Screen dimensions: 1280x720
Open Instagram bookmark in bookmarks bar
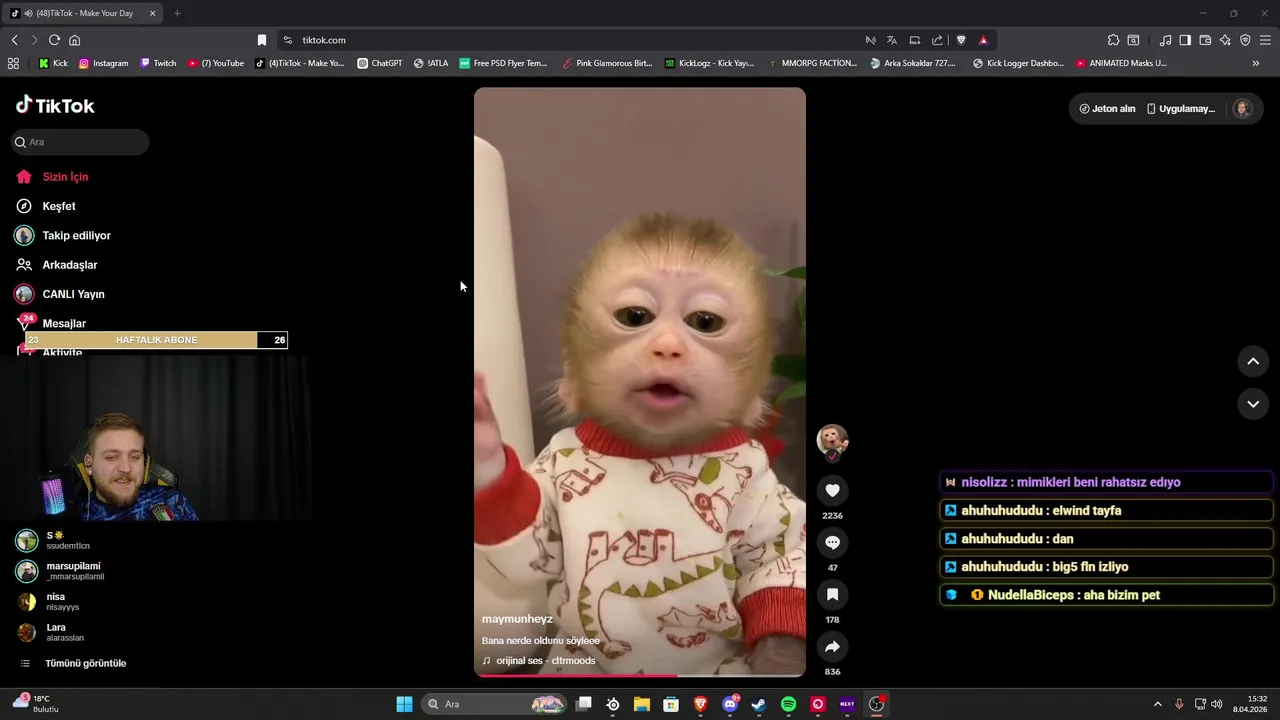point(104,63)
